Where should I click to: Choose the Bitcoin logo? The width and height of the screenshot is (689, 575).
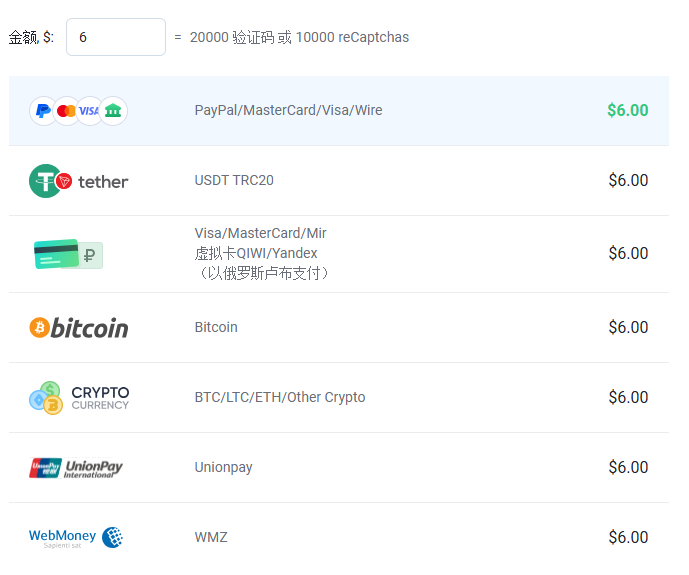[x=78, y=328]
